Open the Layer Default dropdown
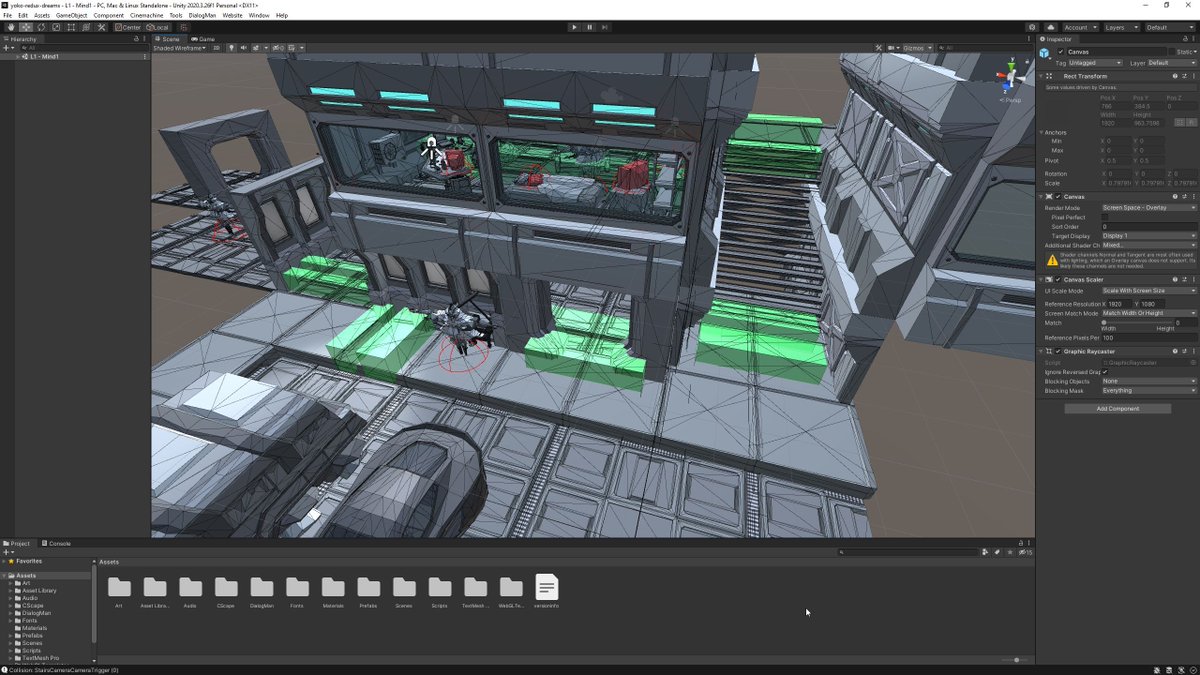Viewport: 1200px width, 675px height. point(1171,63)
